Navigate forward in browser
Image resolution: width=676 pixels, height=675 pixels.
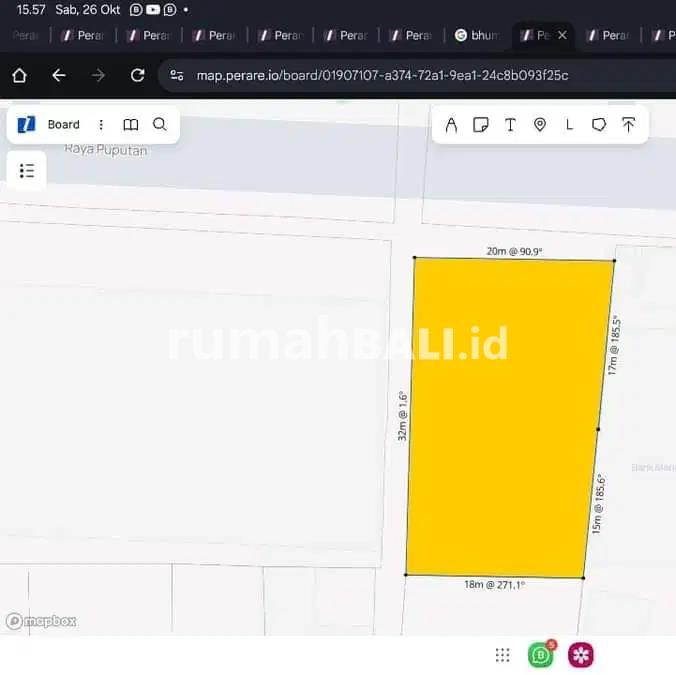coord(98,75)
